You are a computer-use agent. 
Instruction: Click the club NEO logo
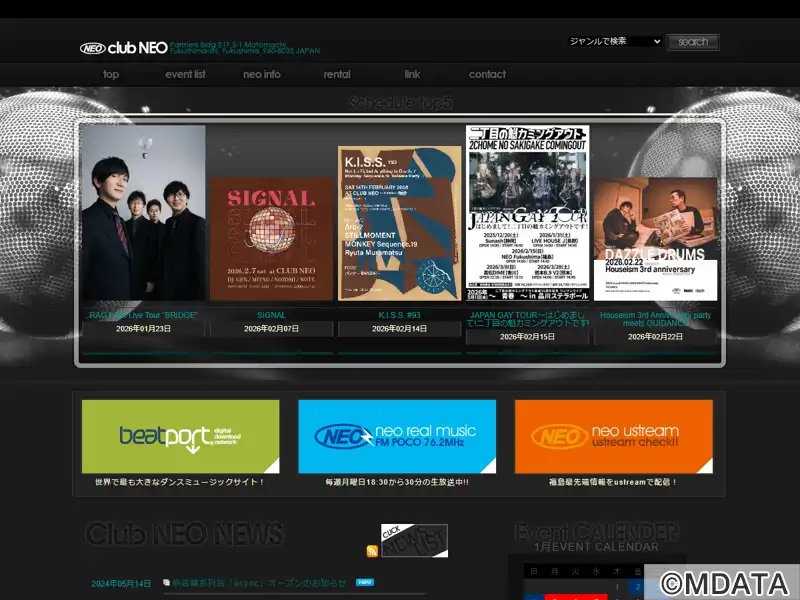(124, 48)
